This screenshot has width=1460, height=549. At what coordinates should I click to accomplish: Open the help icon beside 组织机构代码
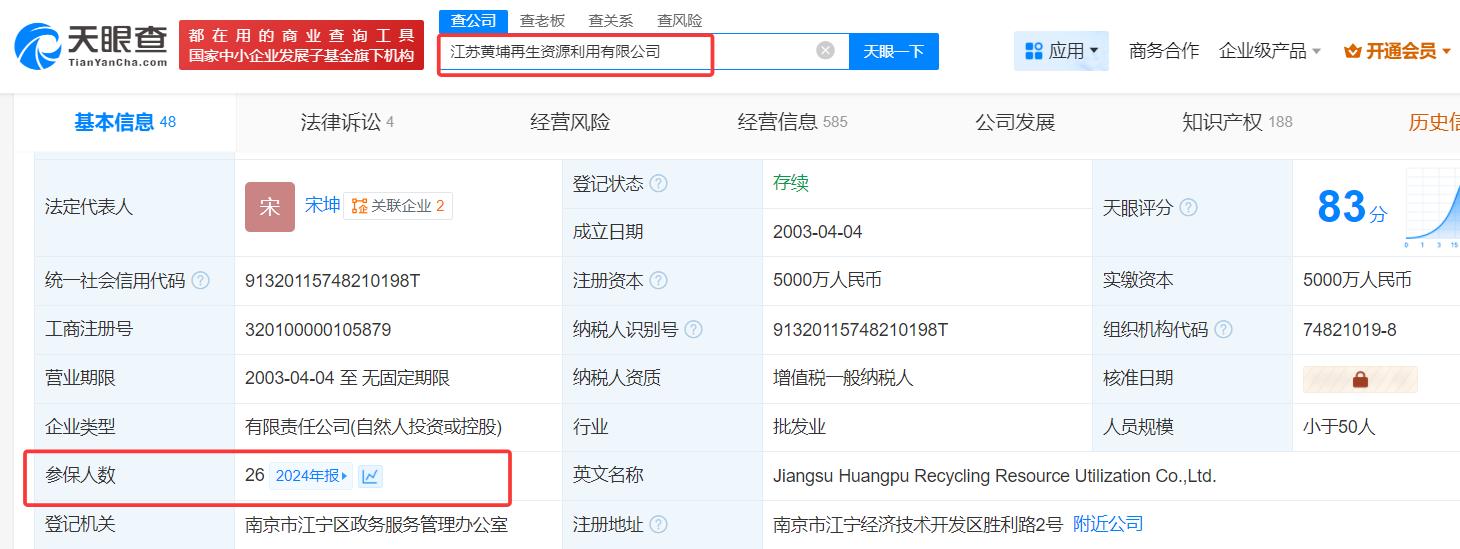point(1223,330)
